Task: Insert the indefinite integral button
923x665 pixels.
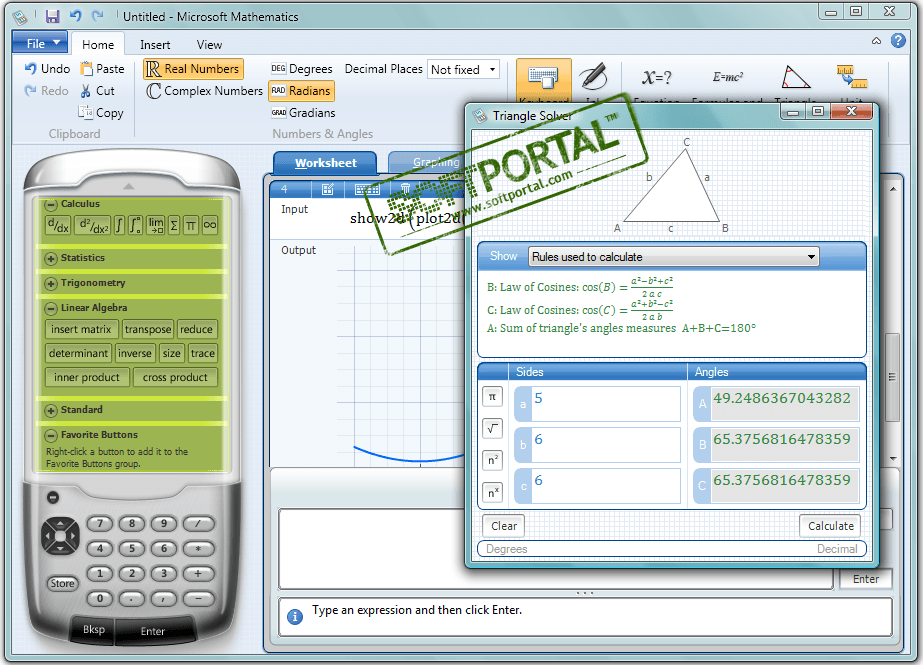Action: pyautogui.click(x=119, y=225)
